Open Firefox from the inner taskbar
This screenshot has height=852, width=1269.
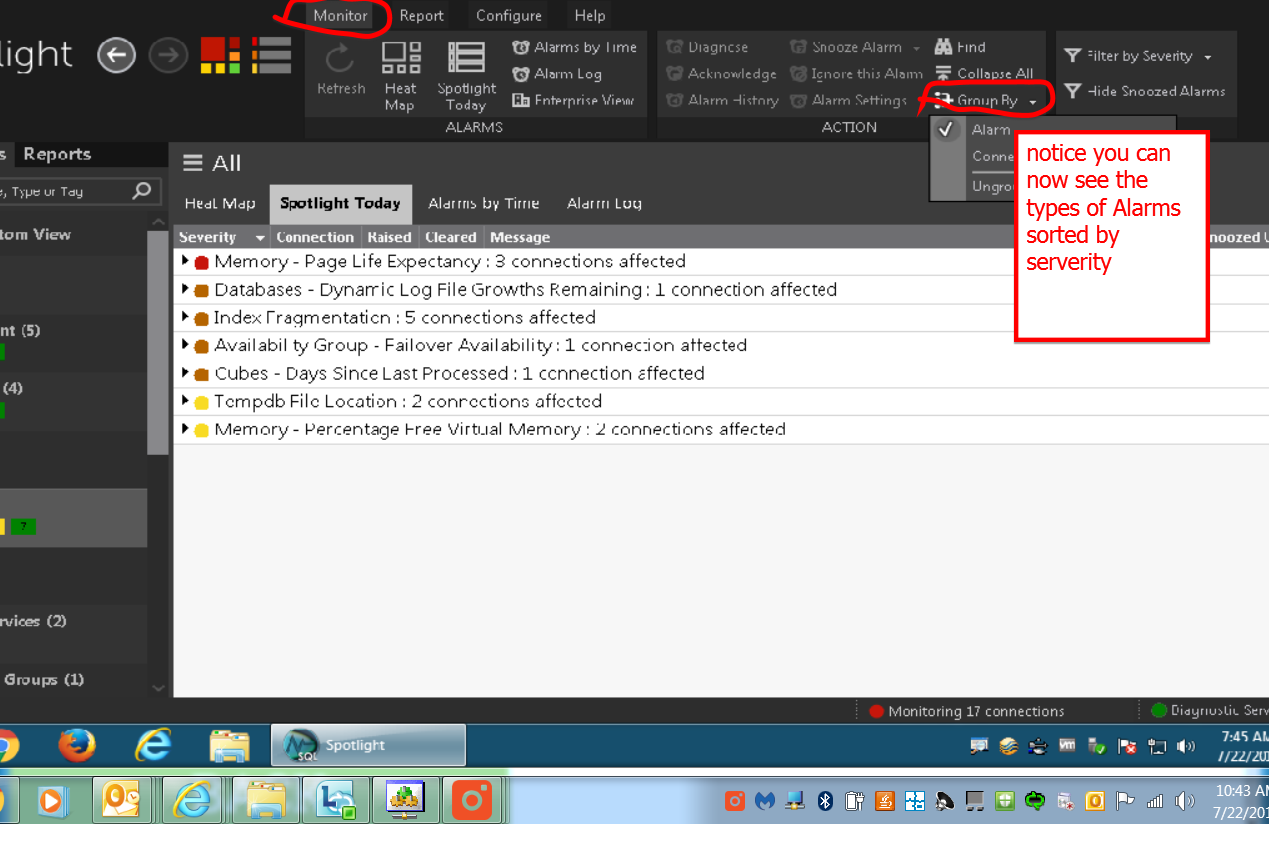[76, 745]
